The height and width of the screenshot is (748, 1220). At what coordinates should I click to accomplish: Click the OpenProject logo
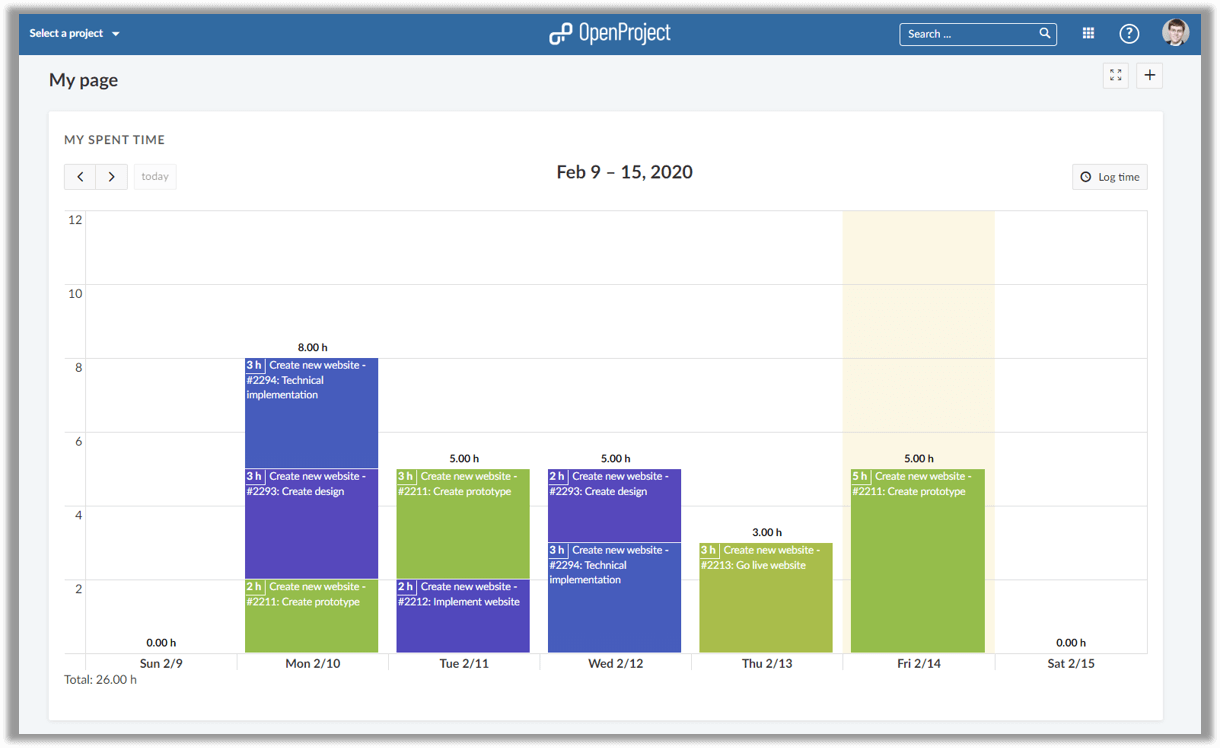[x=610, y=33]
